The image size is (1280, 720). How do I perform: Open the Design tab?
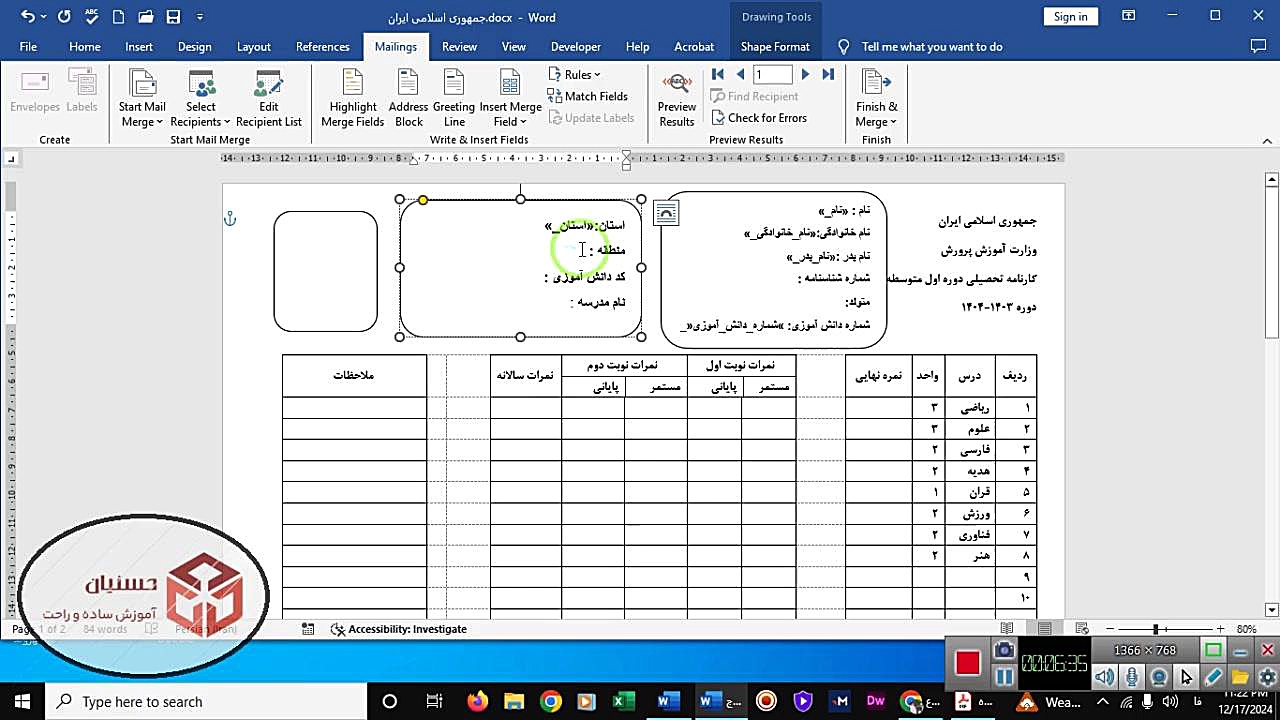194,47
